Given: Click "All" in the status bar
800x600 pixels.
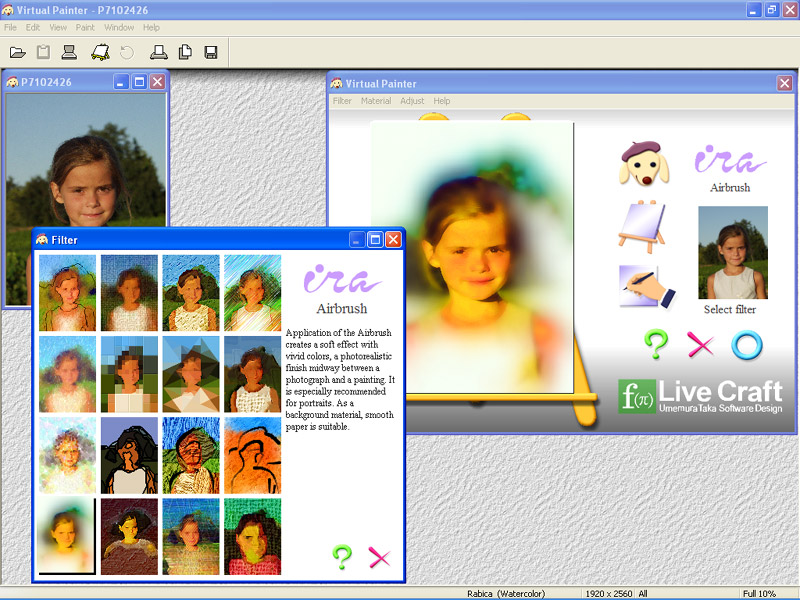Looking at the screenshot, I should click(643, 593).
